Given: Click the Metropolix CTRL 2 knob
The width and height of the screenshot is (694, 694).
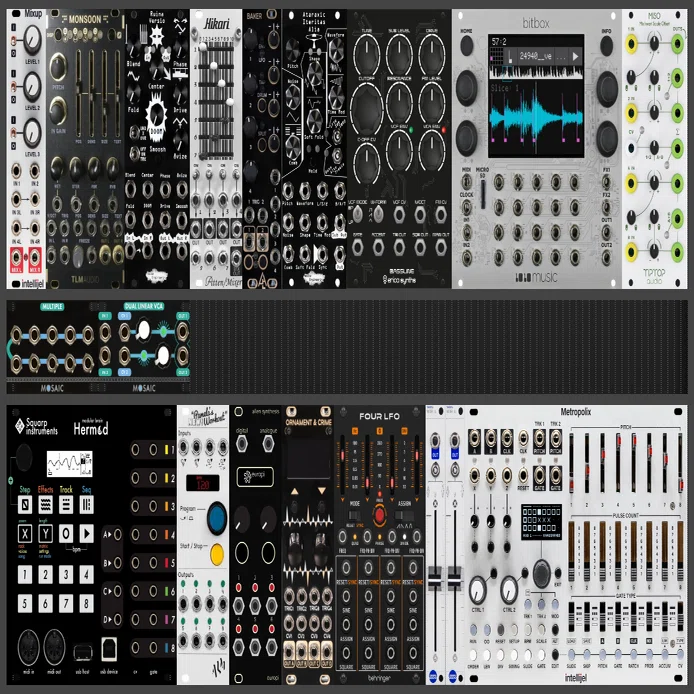Looking at the screenshot, I should pos(509,590).
